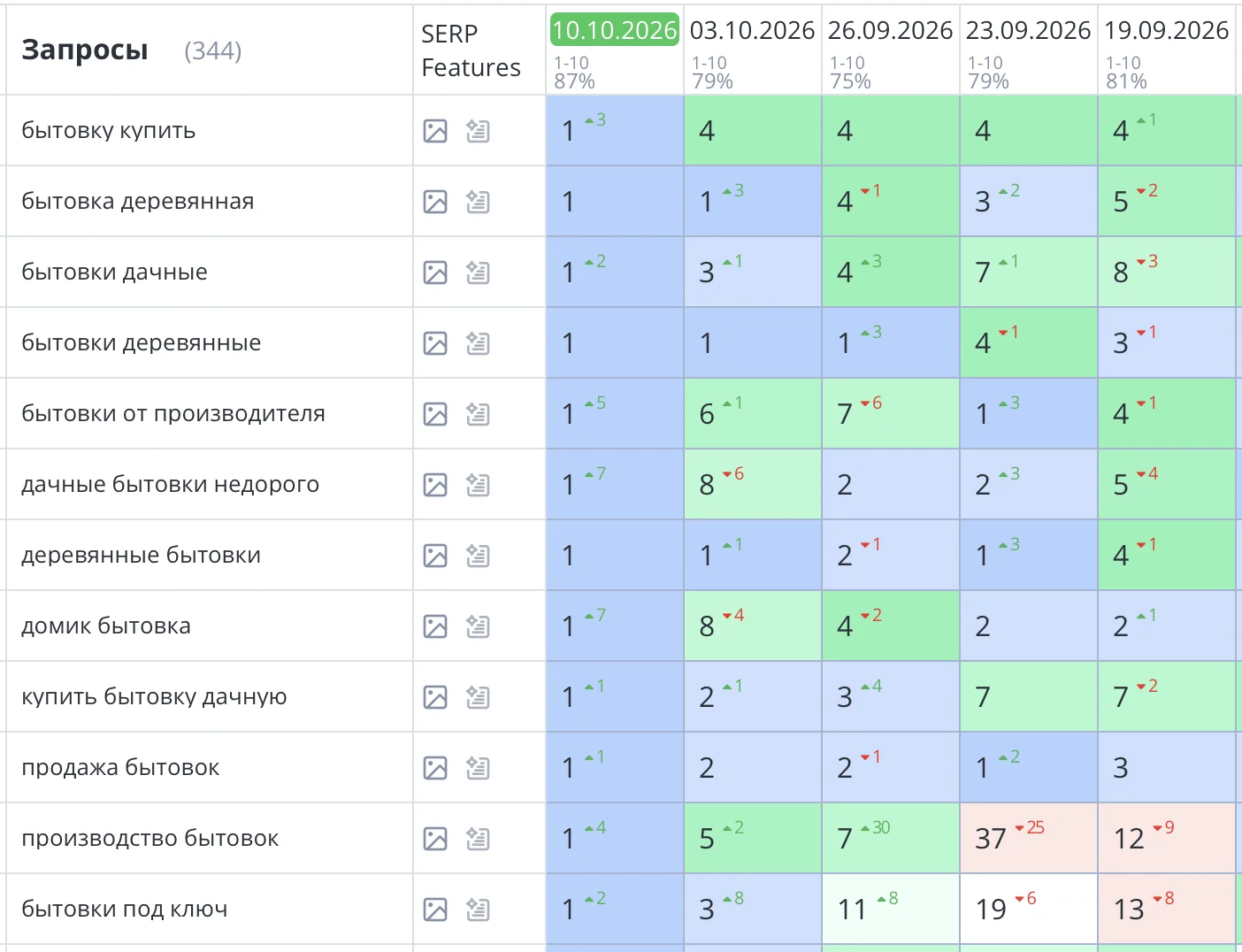The width and height of the screenshot is (1242, 952).
Task: Select query 'дачные бытовки недорого'
Action: [x=170, y=485]
